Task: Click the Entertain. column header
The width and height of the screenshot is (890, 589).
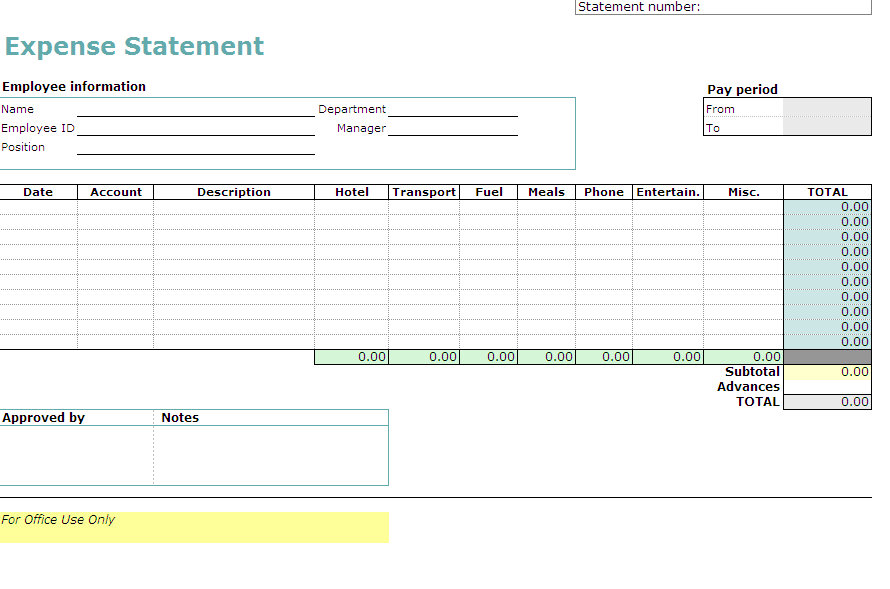Action: coord(668,192)
